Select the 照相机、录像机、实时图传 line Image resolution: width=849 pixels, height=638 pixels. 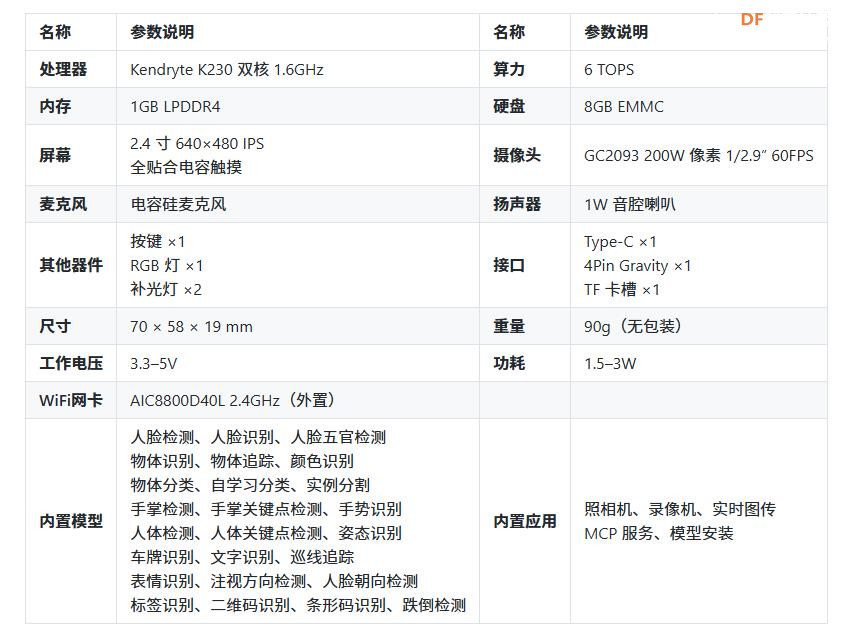(680, 509)
